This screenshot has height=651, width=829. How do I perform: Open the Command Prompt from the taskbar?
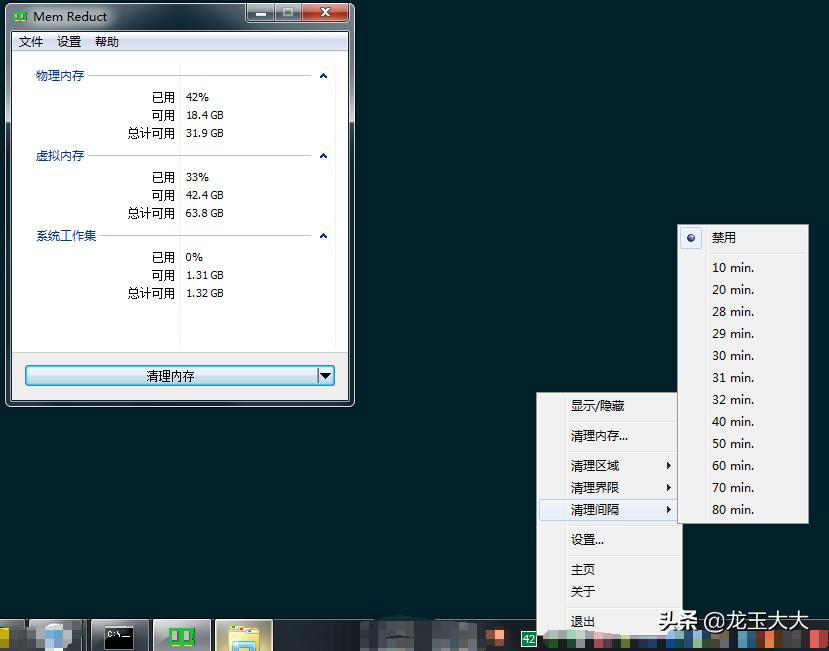tap(119, 634)
